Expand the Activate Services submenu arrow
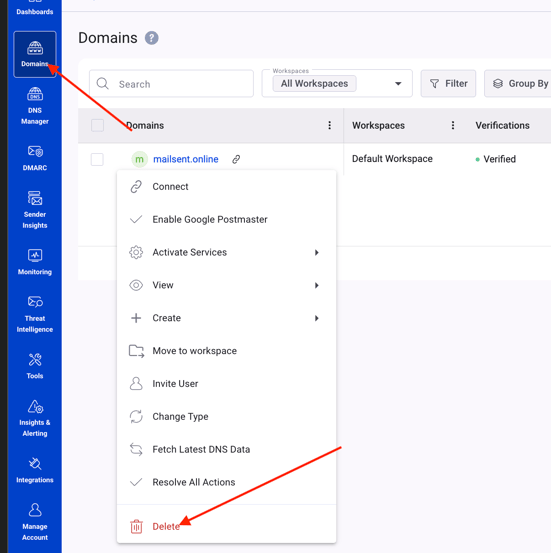The width and height of the screenshot is (551, 553). pyautogui.click(x=316, y=253)
